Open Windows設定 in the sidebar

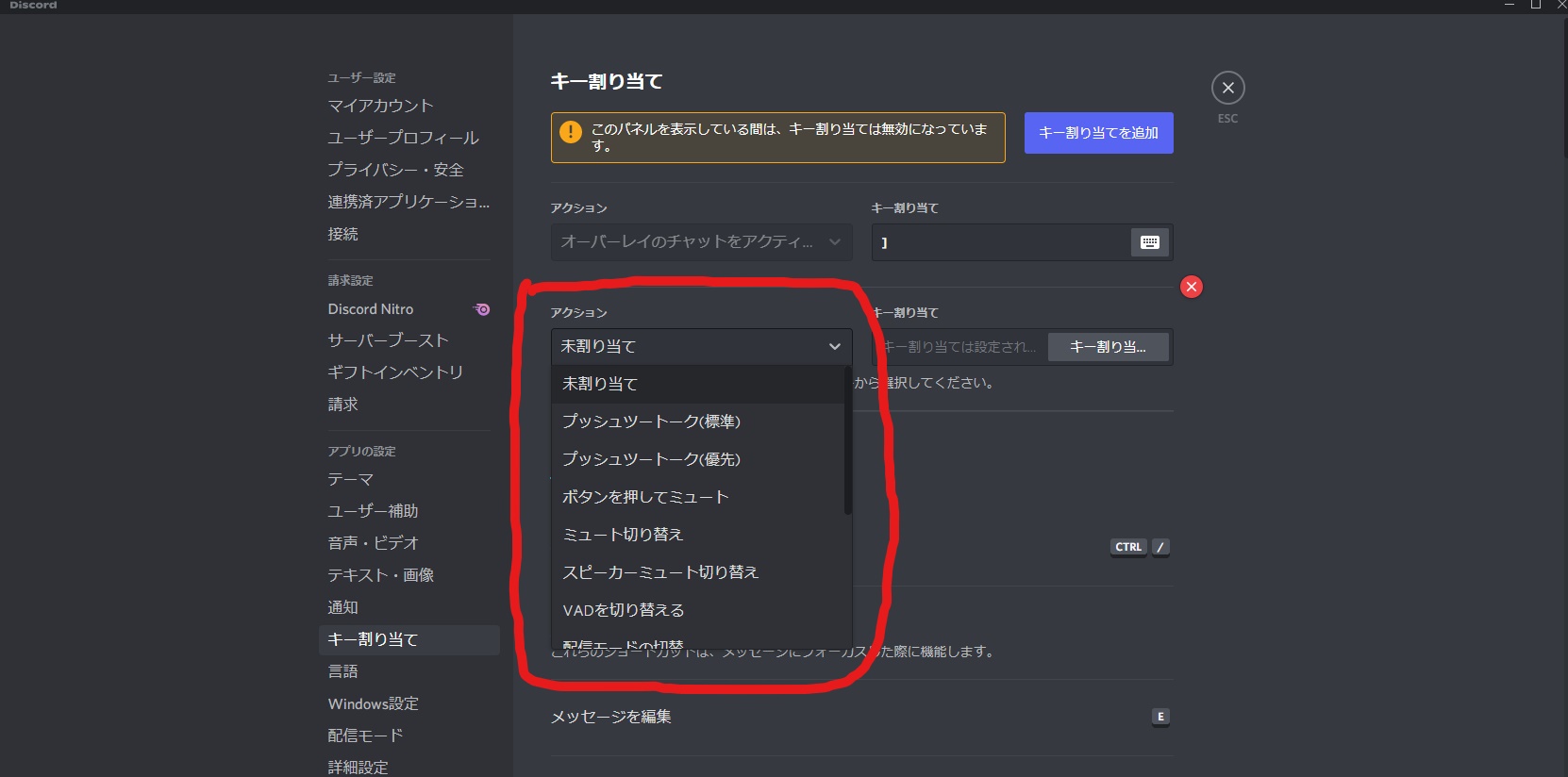point(373,703)
